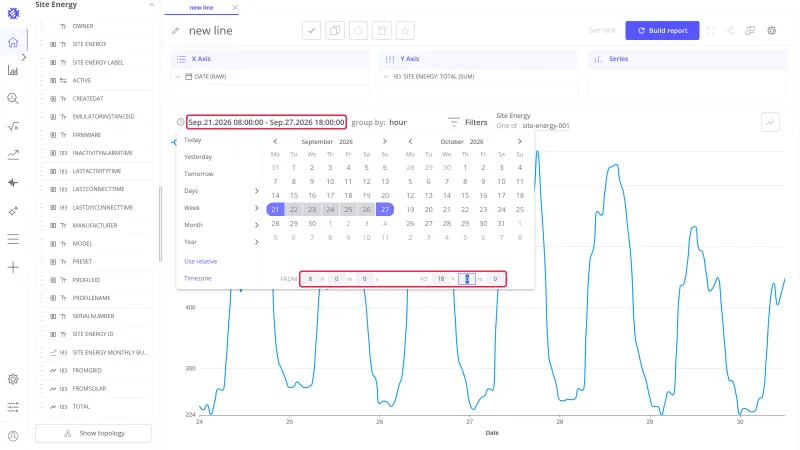Open the pulse activity icon in sidebar
The image size is (800, 450).
(13, 183)
